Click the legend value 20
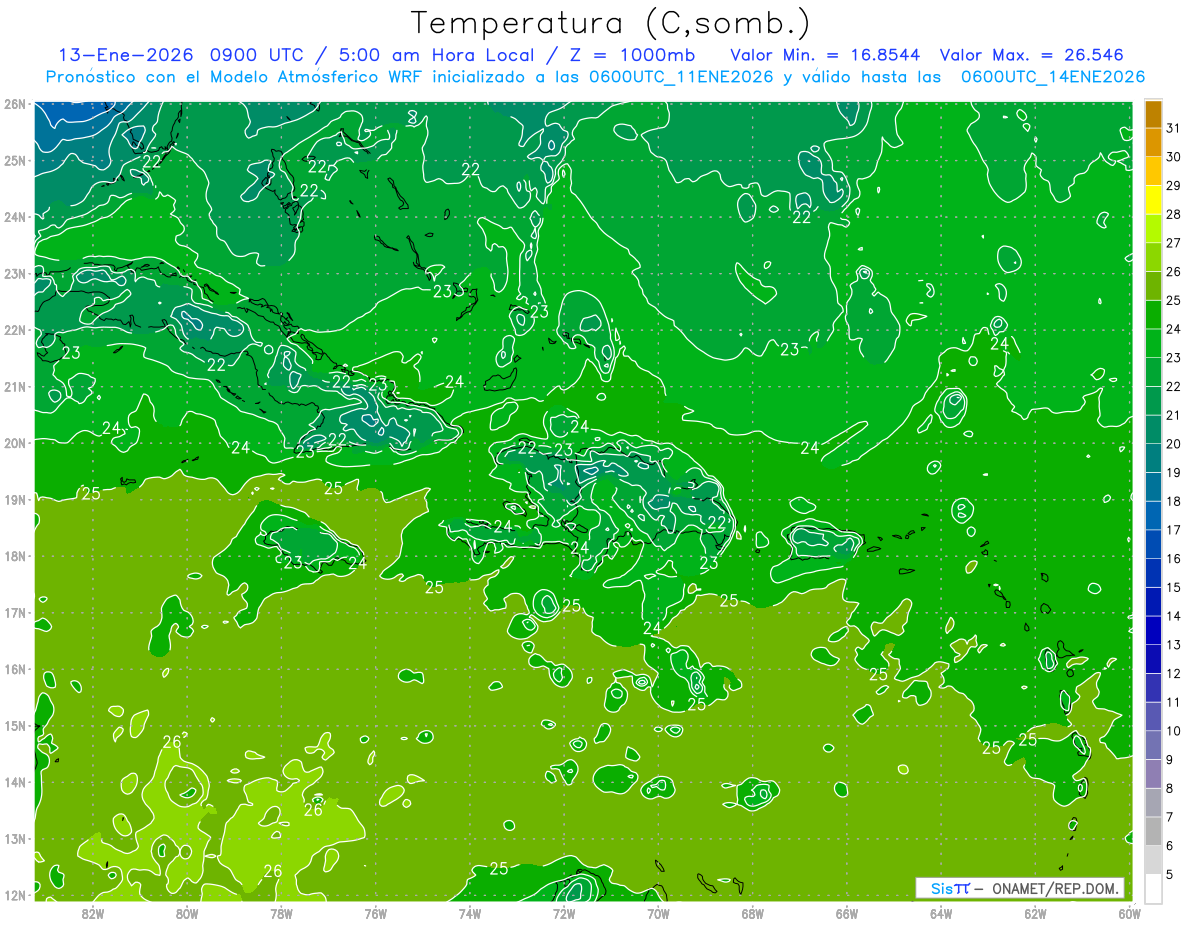This screenshot has height=927, width=1200. (1174, 444)
